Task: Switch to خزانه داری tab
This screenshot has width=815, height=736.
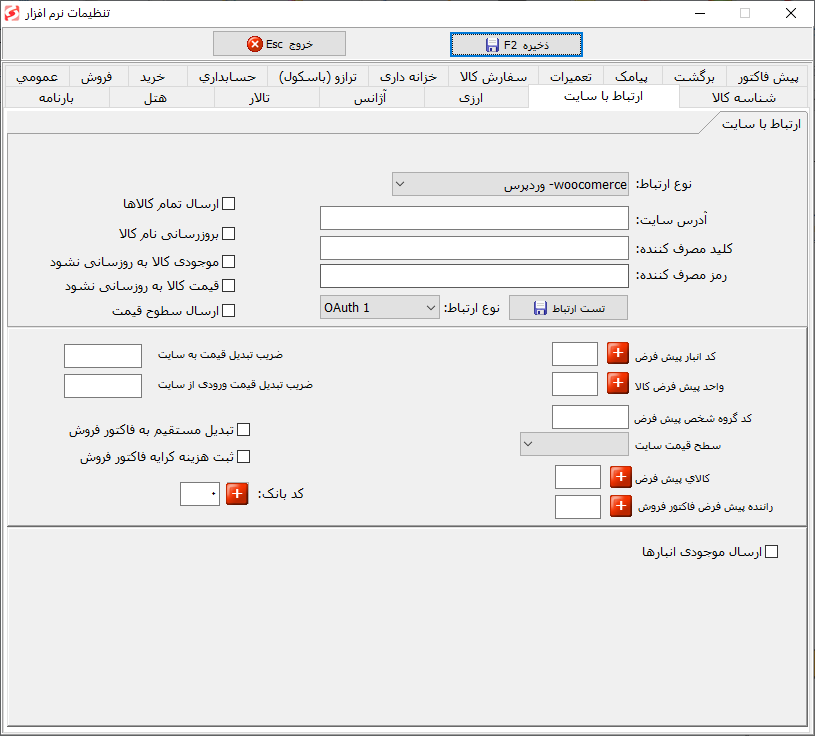Action: pos(408,77)
